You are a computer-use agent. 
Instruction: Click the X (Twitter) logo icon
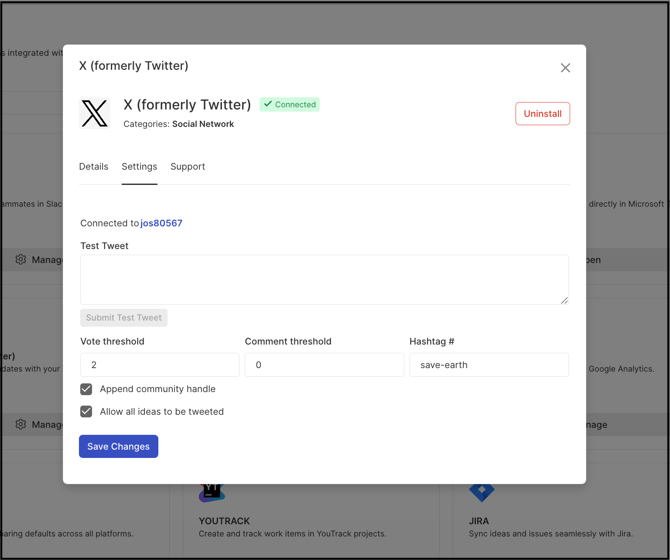94,114
